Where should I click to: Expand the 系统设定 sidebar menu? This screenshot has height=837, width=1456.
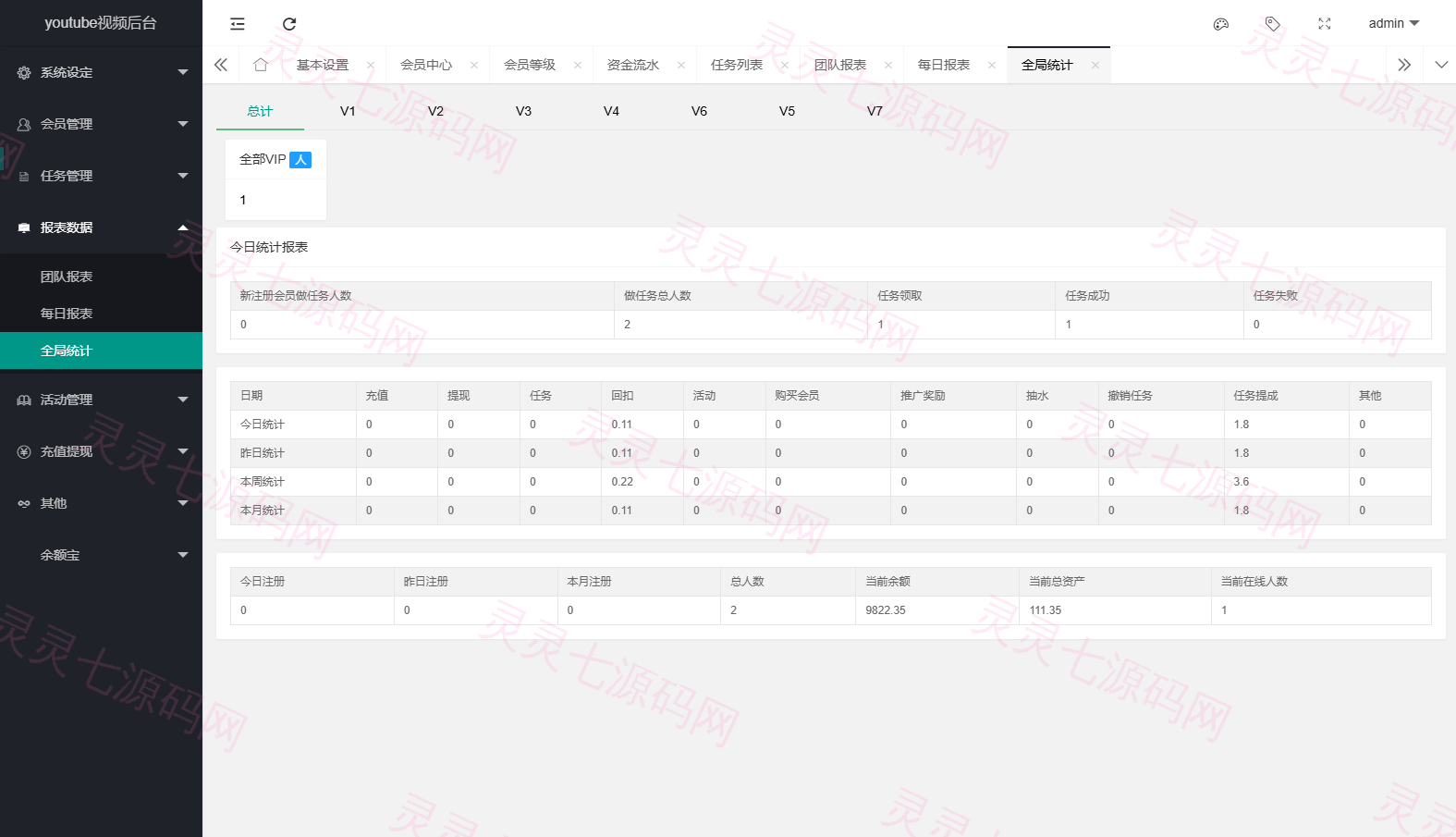click(x=101, y=72)
